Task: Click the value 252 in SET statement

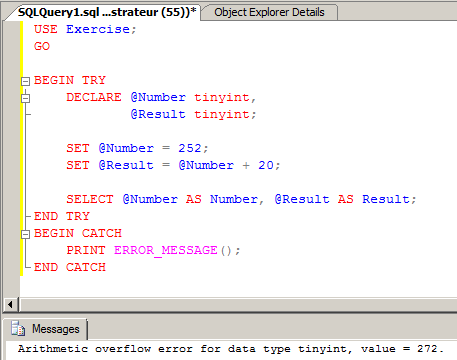Action: (x=189, y=148)
